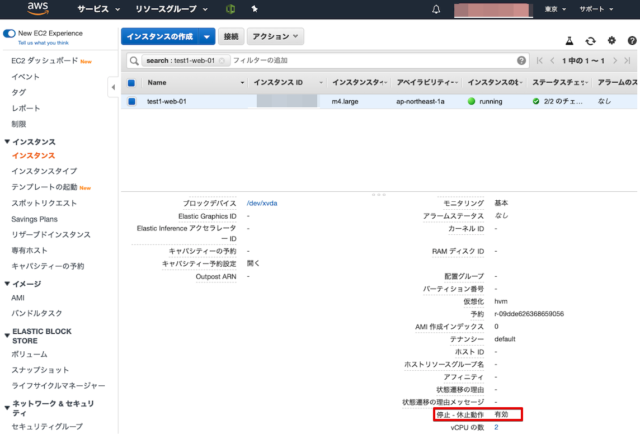This screenshot has height=434, width=640.
Task: Open ライフサイクルマネージャー in the sidebar
Action: tap(58, 386)
